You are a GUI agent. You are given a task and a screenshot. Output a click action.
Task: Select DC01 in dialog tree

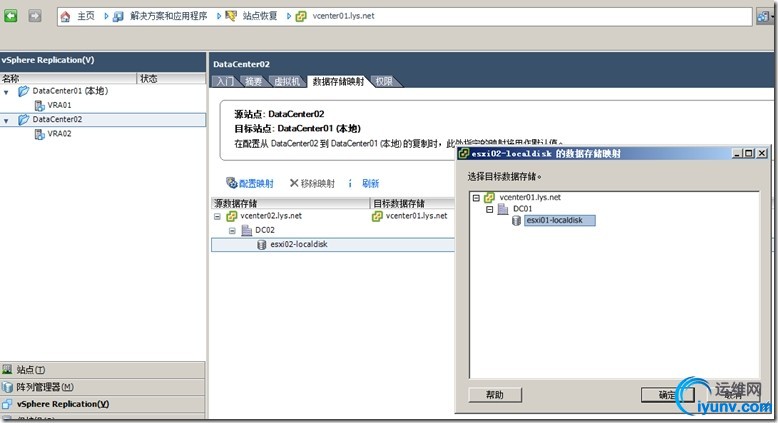[x=522, y=209]
